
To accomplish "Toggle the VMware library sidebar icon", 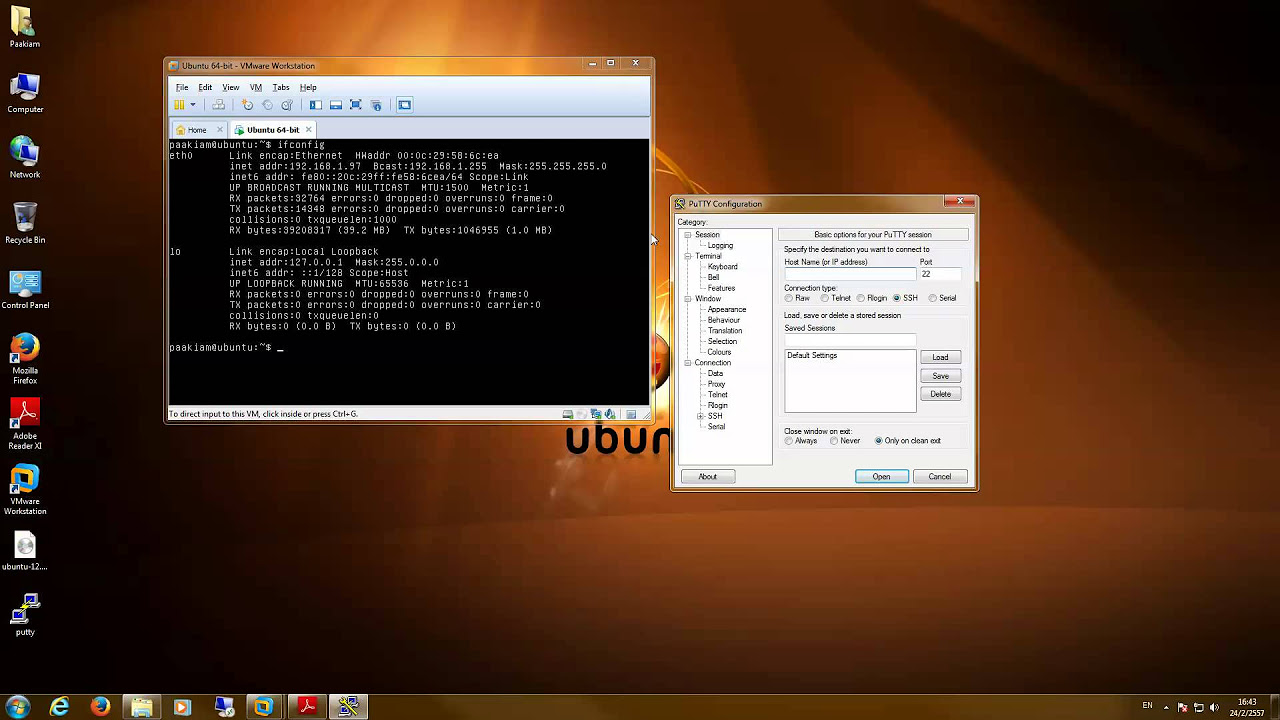I will pyautogui.click(x=316, y=104).
